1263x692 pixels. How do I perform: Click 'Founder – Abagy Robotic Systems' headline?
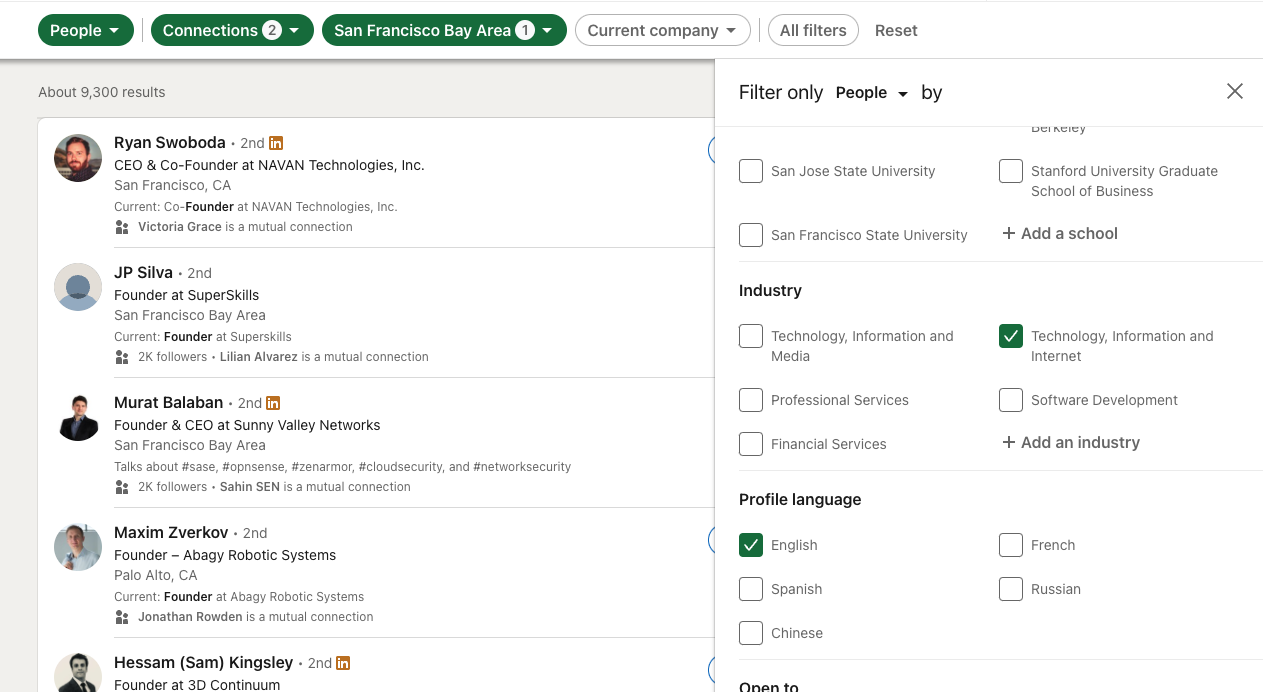tap(225, 555)
